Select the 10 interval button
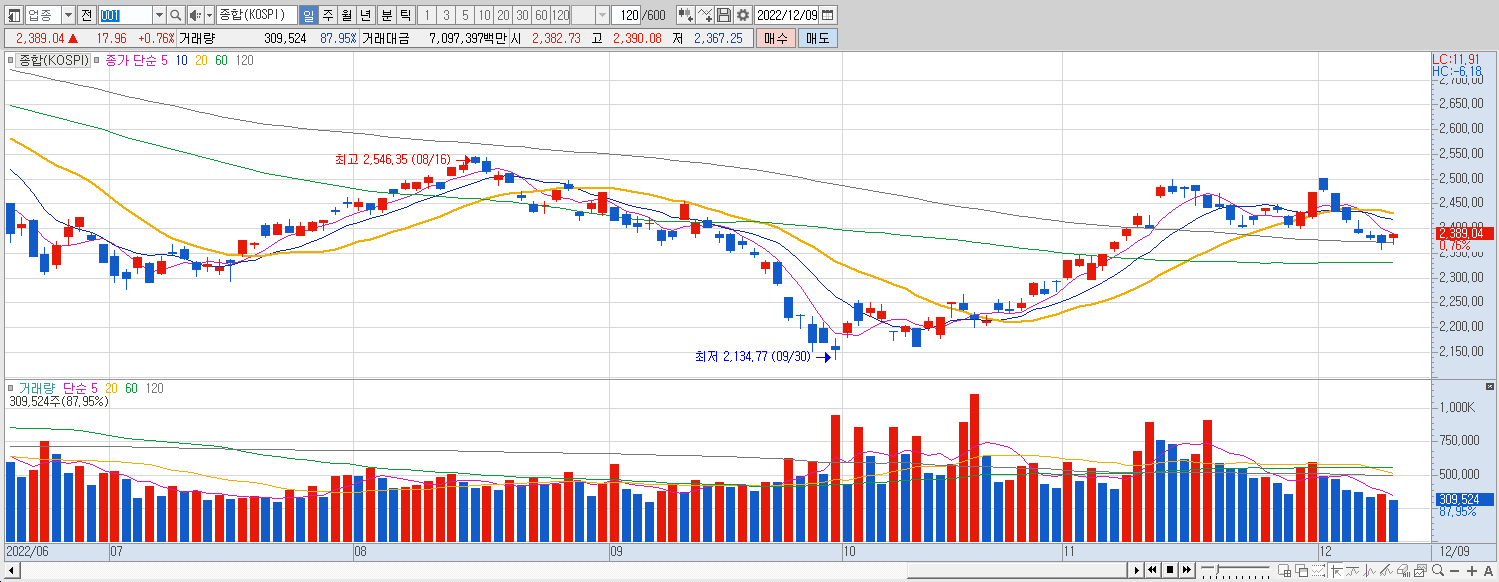The image size is (1499, 582). 484,15
